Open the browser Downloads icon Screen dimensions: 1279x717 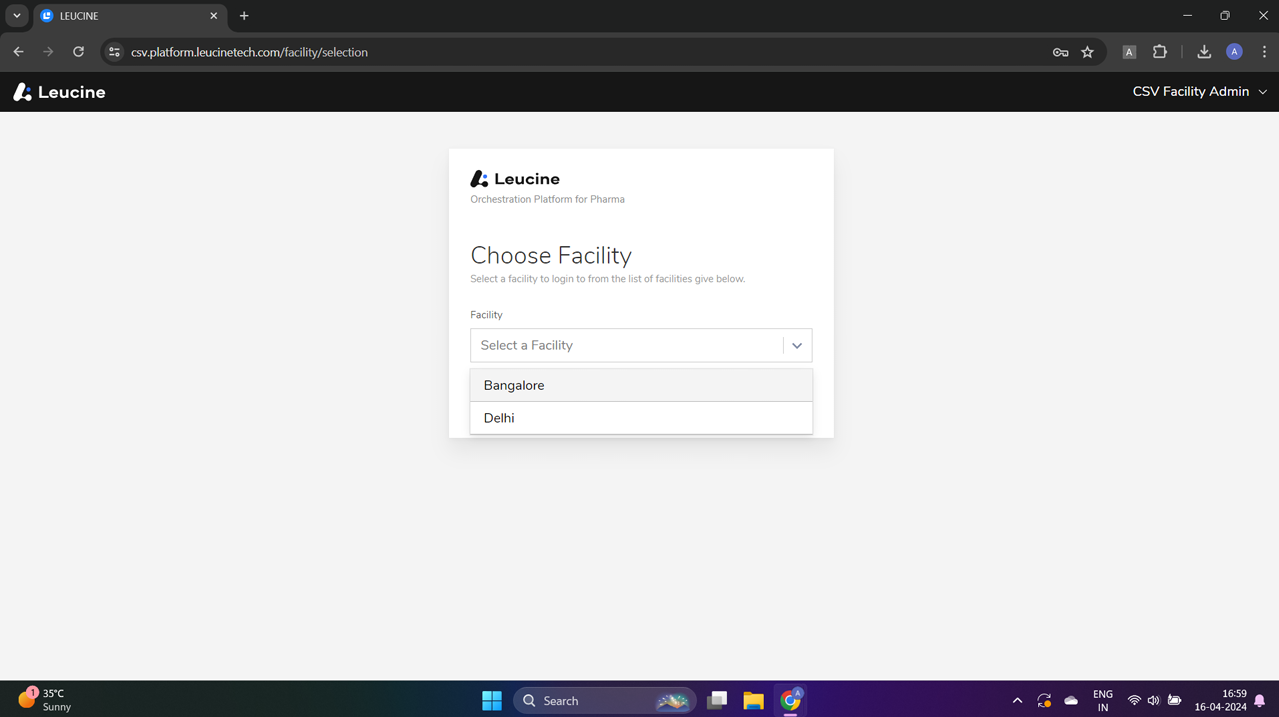(x=1204, y=52)
